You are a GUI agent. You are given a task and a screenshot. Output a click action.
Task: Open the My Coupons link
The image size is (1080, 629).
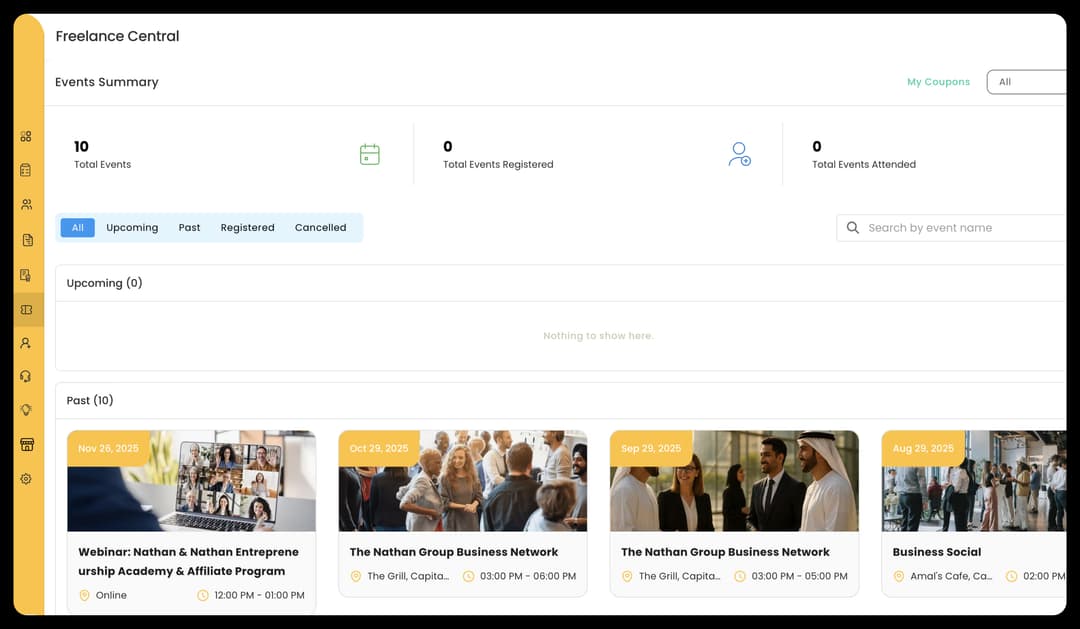tap(938, 82)
